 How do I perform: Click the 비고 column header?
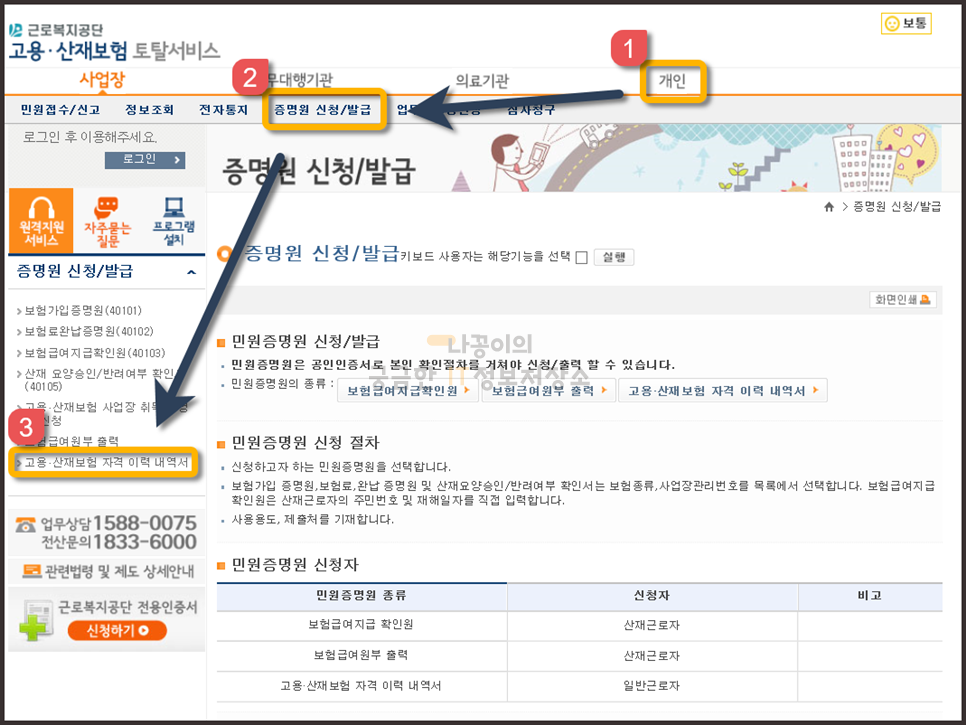tap(869, 596)
